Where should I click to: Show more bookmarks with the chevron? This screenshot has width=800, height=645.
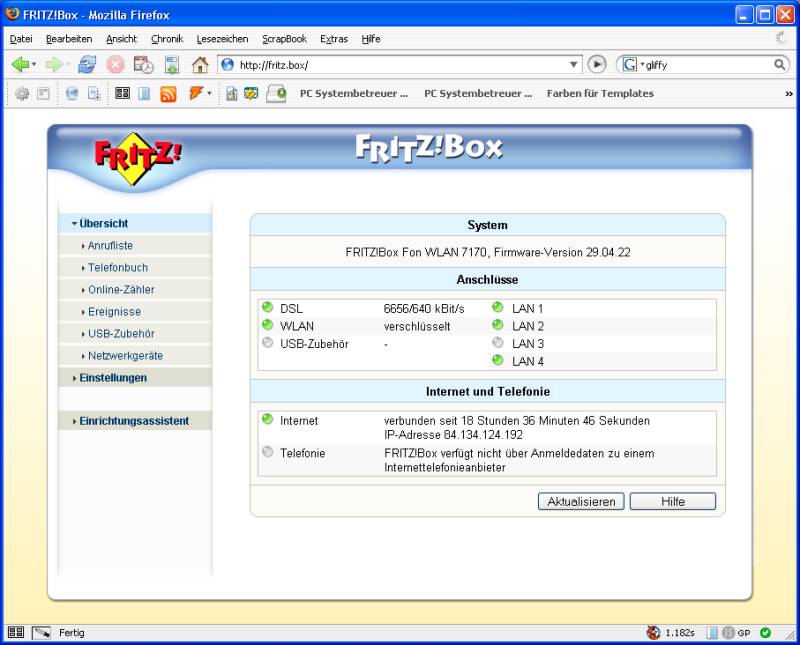click(x=789, y=93)
